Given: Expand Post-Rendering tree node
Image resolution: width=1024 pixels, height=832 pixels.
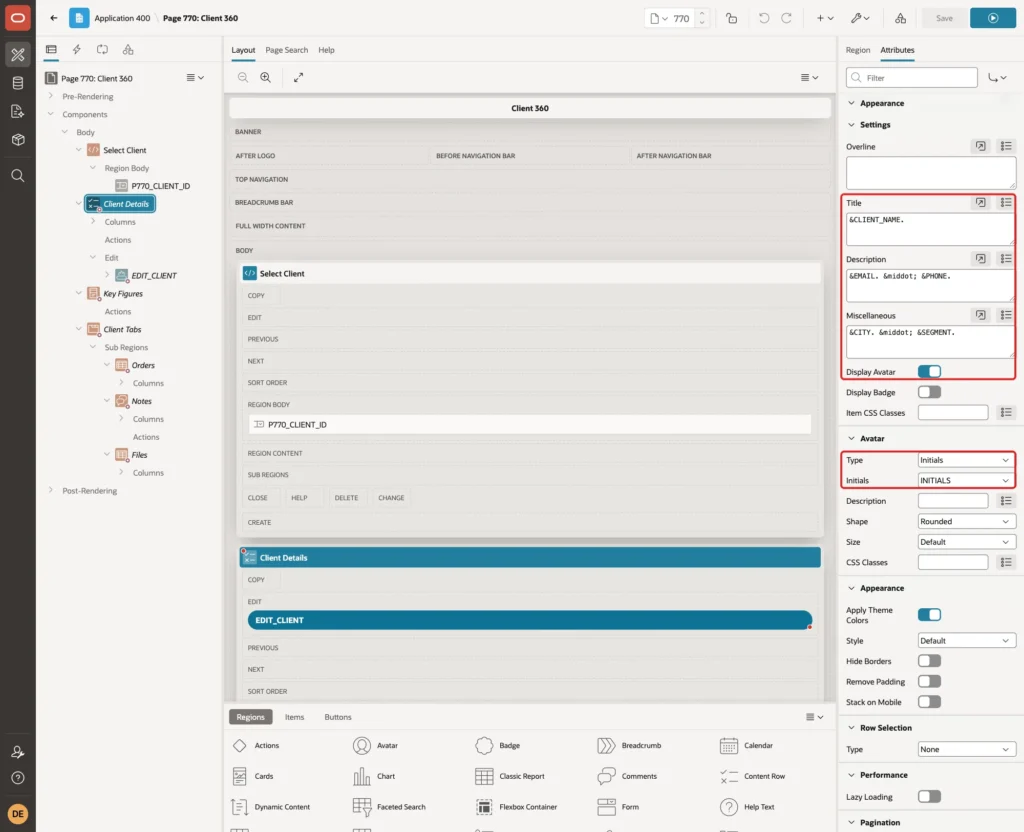Looking at the screenshot, I should (51, 490).
